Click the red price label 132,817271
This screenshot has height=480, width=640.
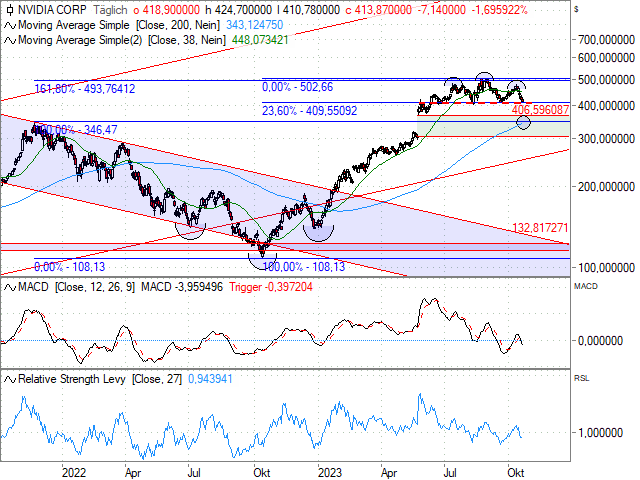coord(540,227)
